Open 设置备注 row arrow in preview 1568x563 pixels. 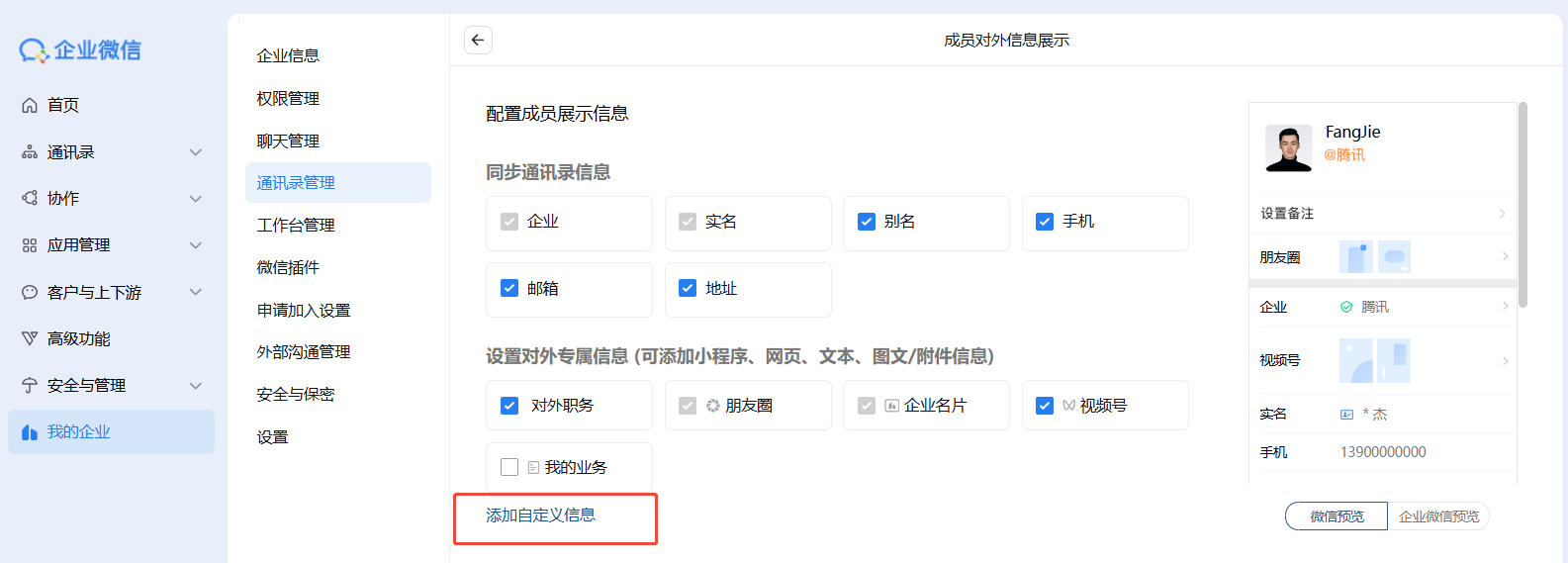[1502, 214]
